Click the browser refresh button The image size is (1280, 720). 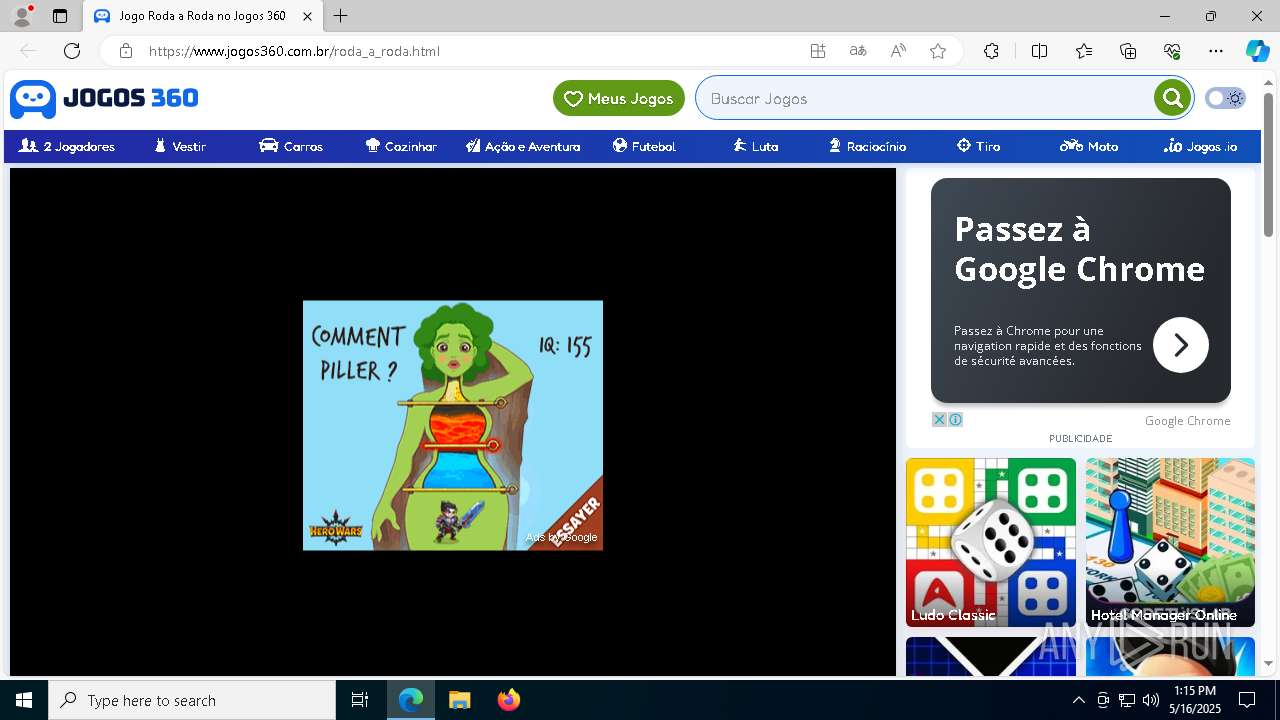(x=72, y=51)
